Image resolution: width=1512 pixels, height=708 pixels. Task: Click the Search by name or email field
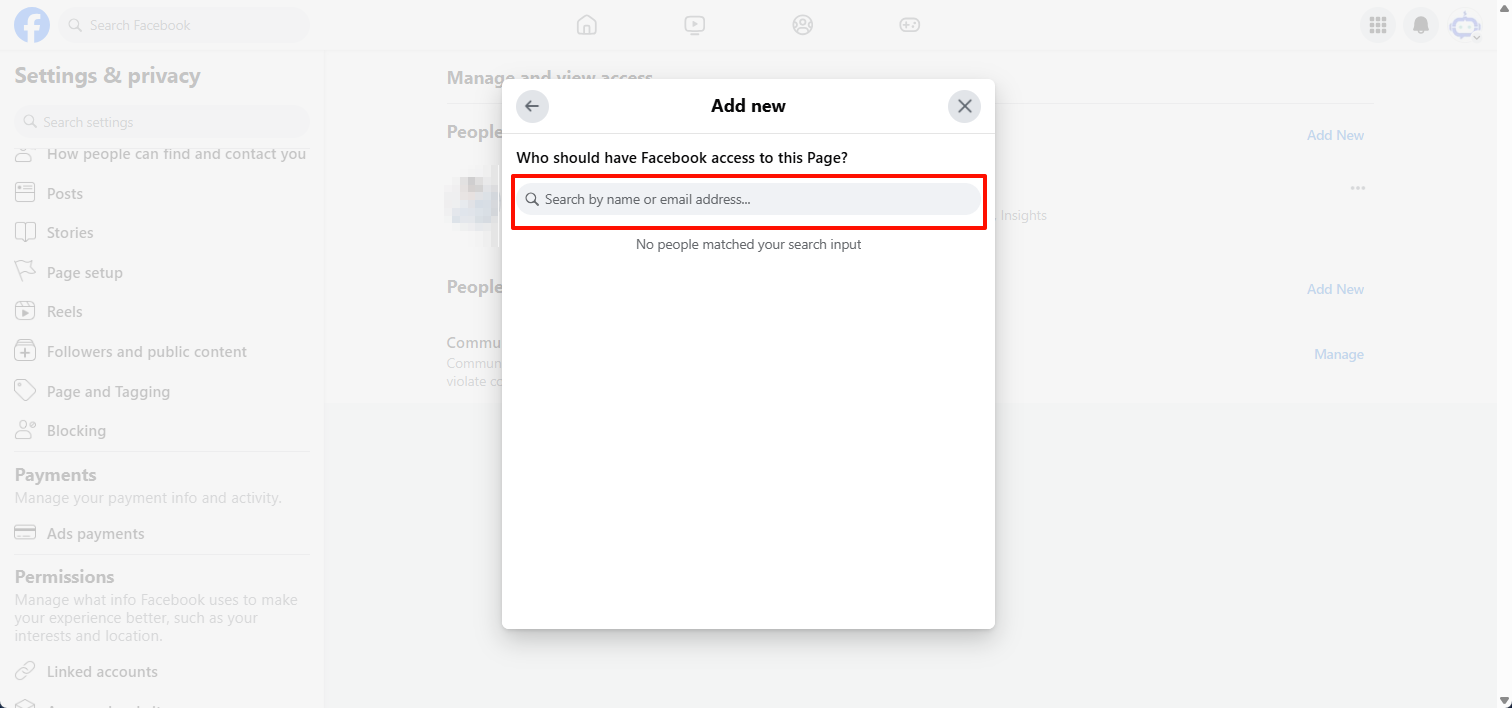pyautogui.click(x=748, y=199)
